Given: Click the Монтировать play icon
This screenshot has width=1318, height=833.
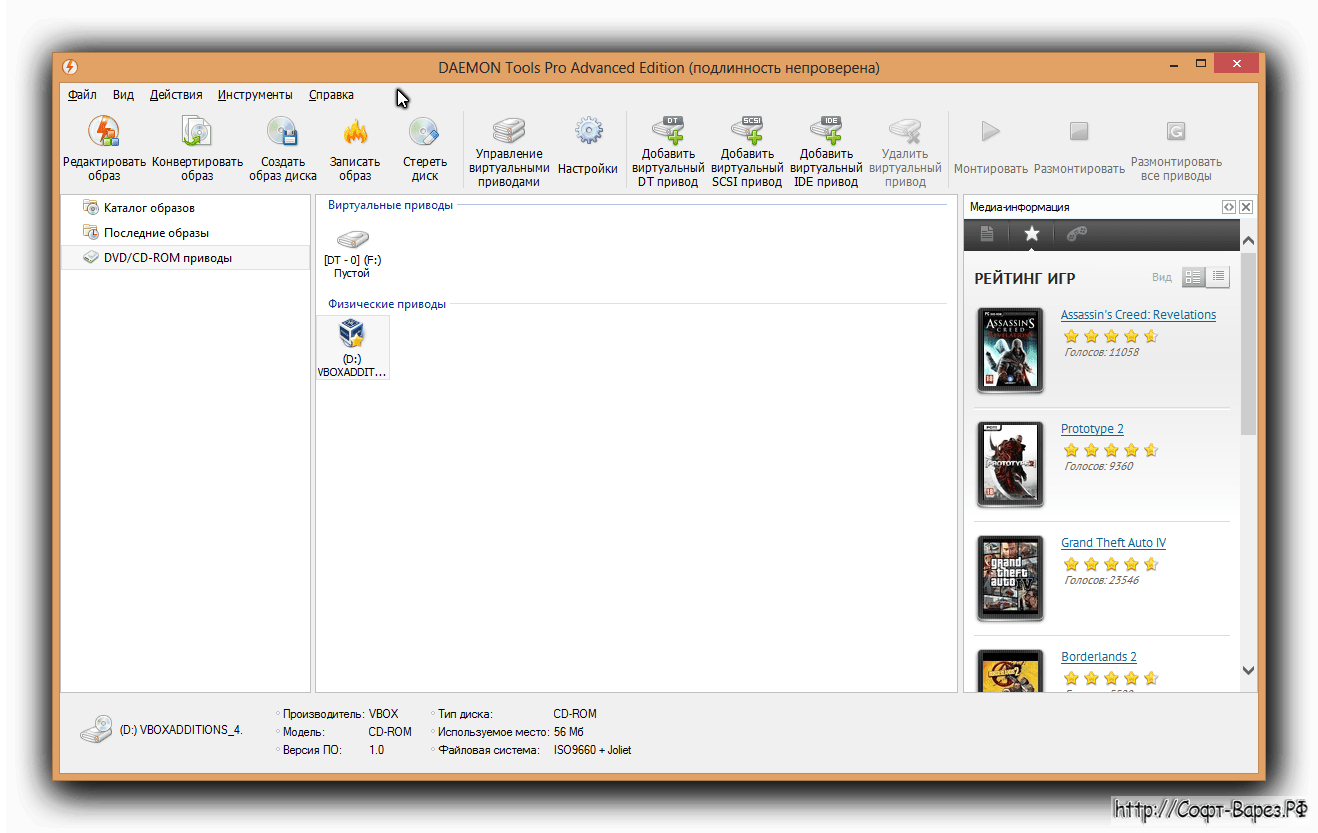Looking at the screenshot, I should click(x=990, y=131).
